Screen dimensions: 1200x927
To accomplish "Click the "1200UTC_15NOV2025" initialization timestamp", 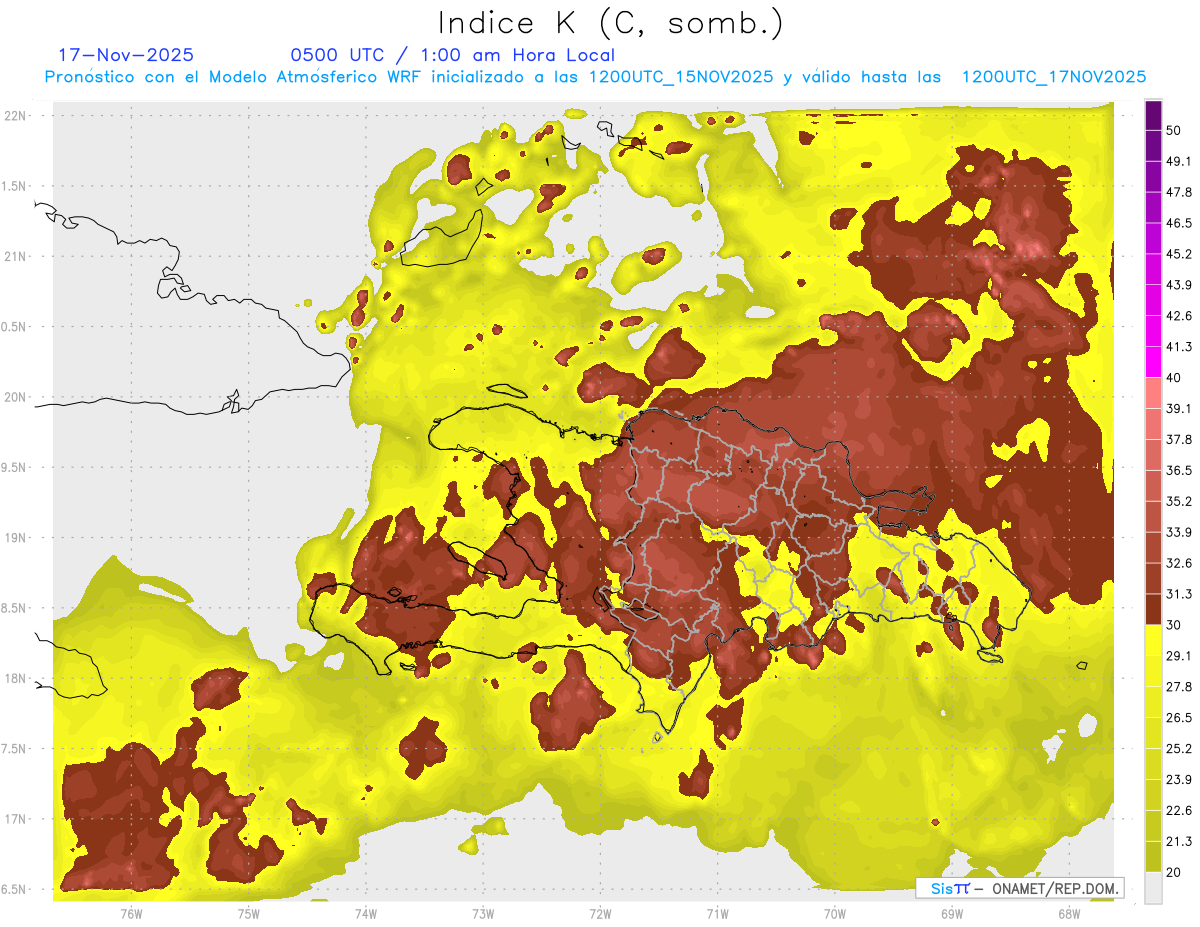I will tap(680, 77).
